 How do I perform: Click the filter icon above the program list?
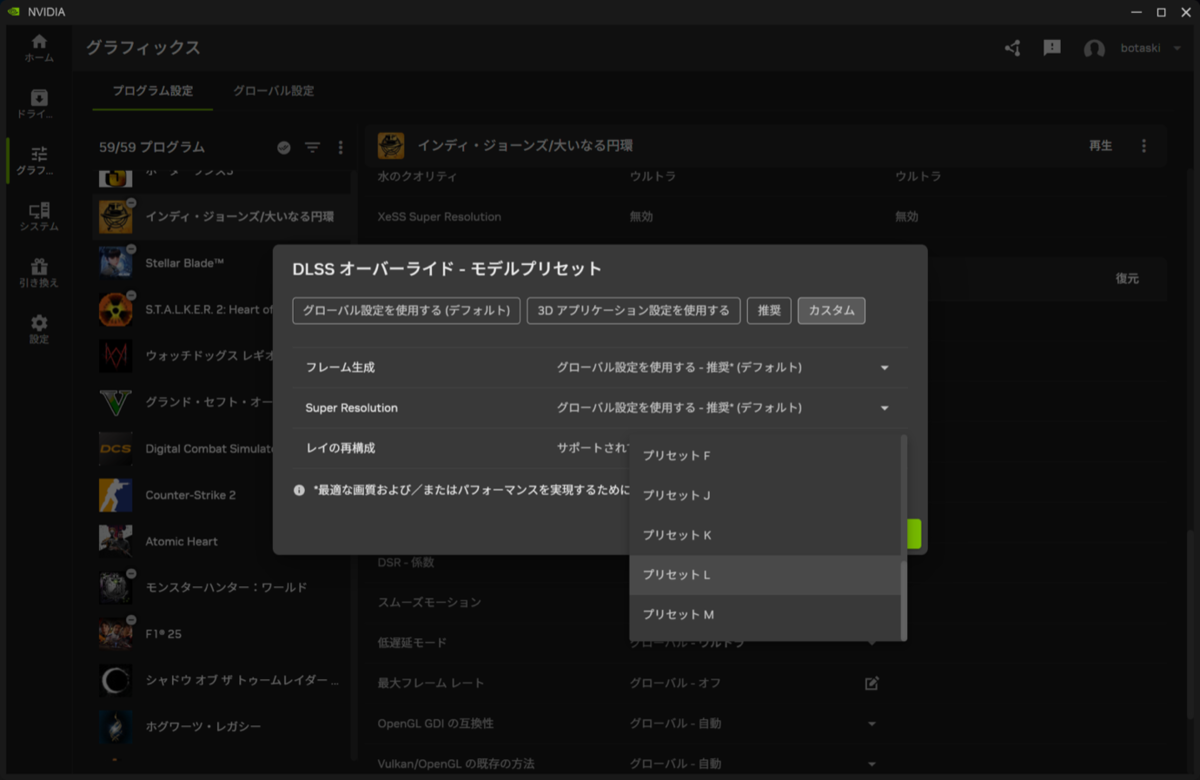[x=312, y=147]
